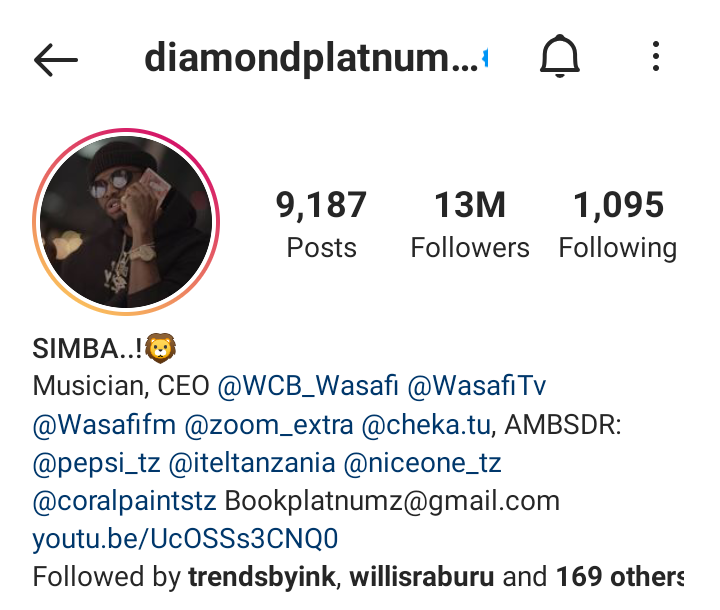Viewport: 720px width, 610px height.
Task: Open the notification bell settings
Action: point(559,56)
